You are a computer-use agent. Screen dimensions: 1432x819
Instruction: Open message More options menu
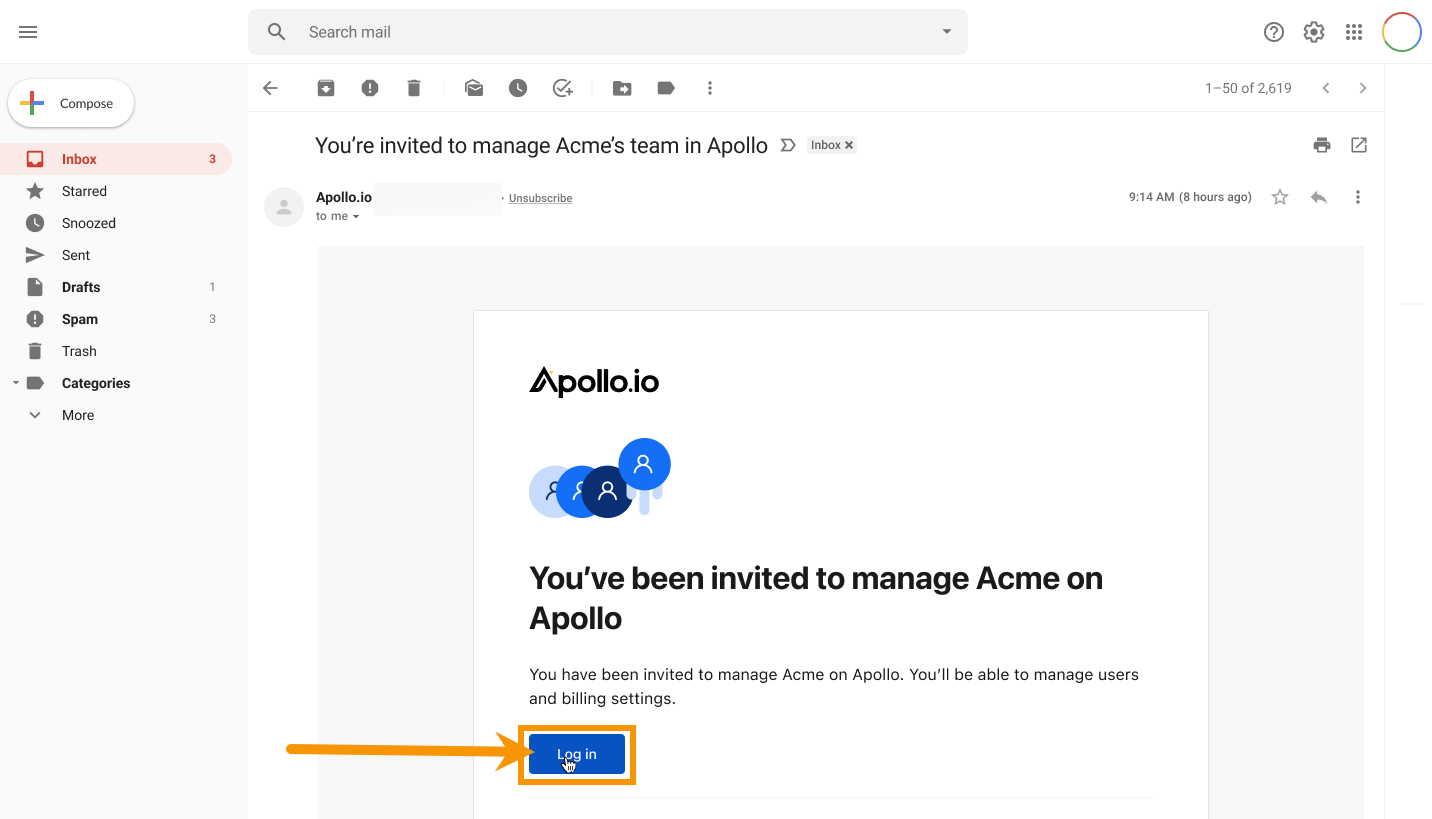1358,197
